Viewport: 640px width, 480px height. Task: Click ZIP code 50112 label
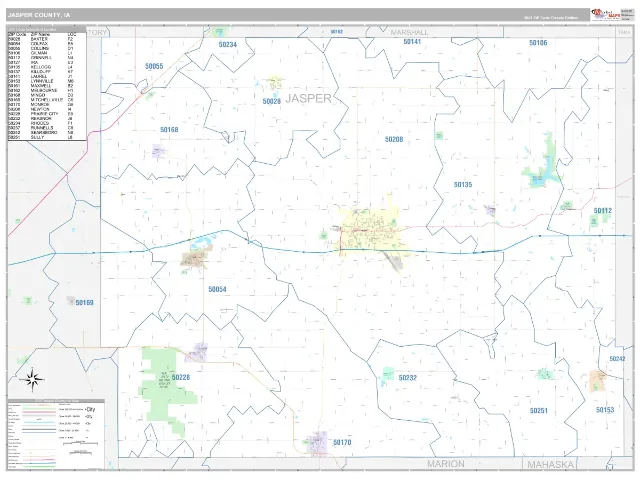point(602,211)
